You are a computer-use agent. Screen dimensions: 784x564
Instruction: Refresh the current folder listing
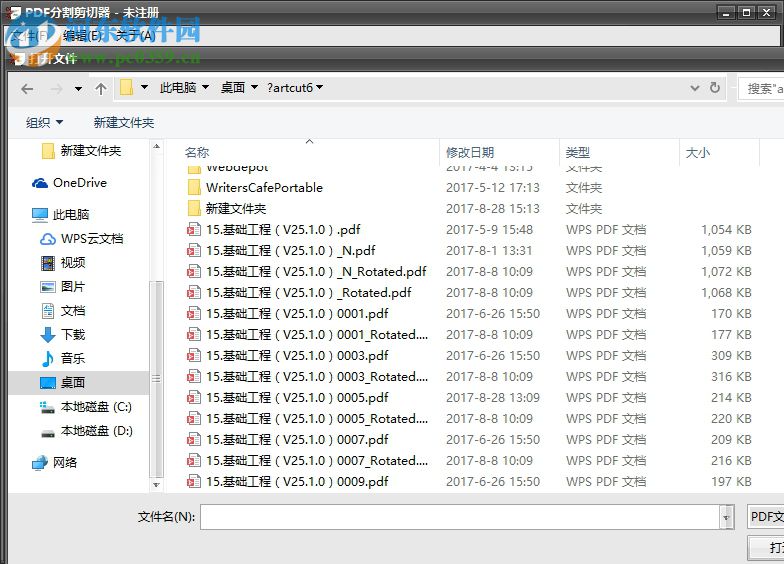click(x=715, y=88)
